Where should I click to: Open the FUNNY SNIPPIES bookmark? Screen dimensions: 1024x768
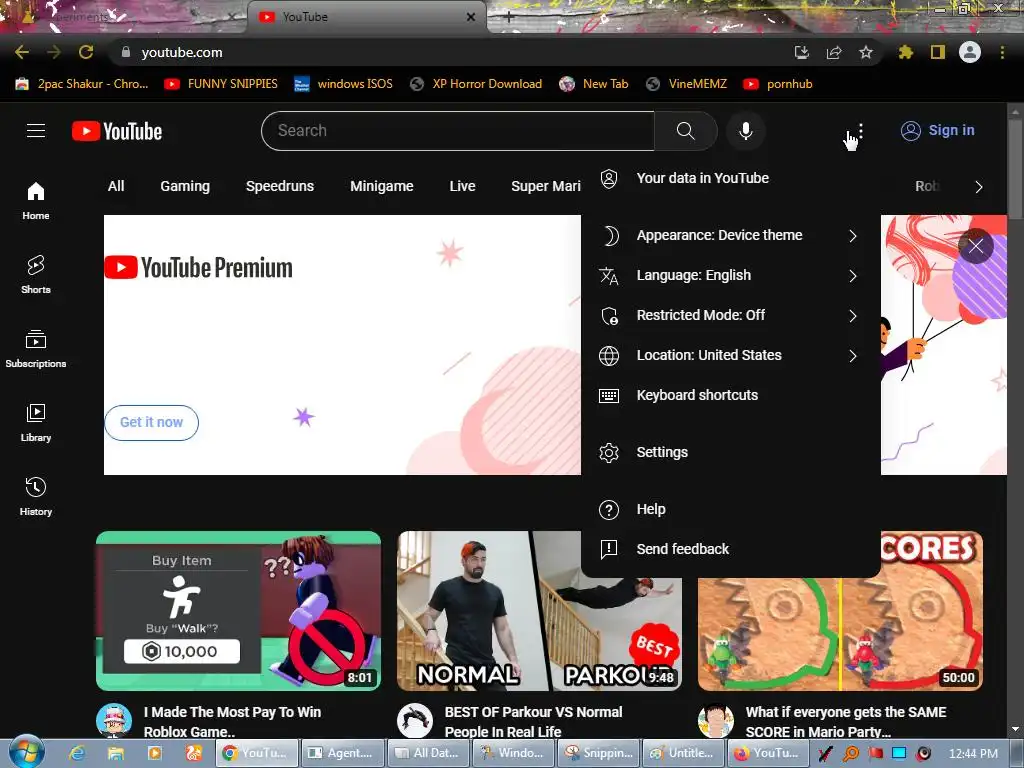point(221,84)
